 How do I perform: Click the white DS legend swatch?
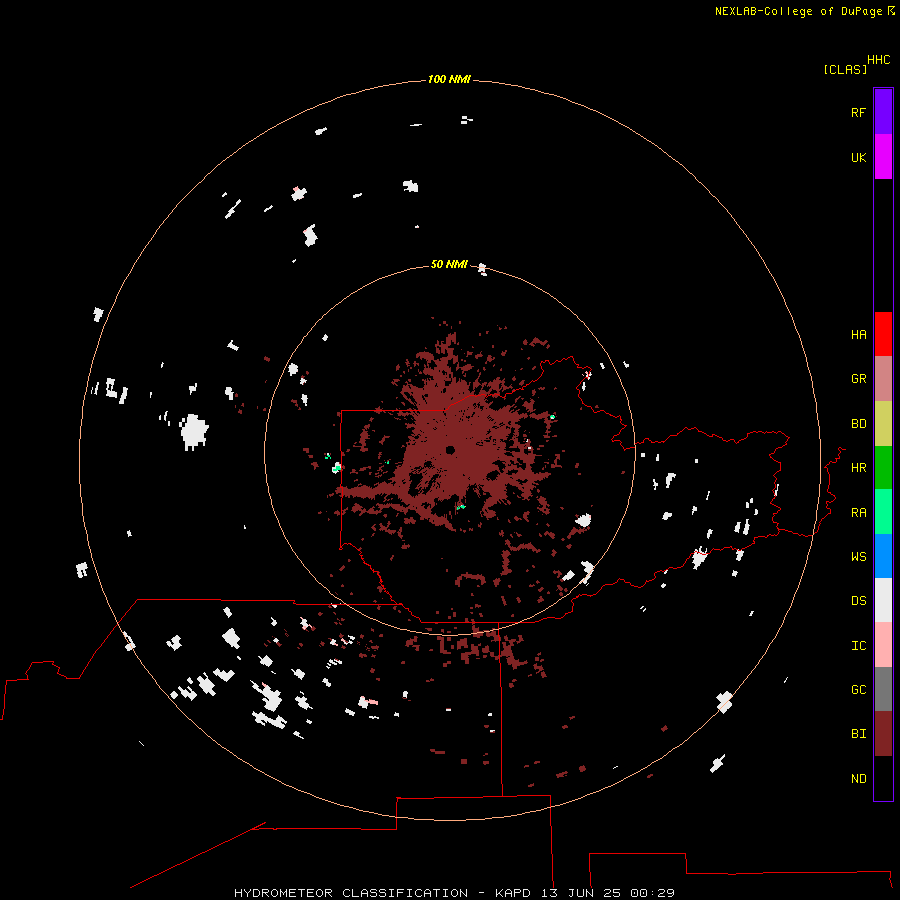click(883, 600)
